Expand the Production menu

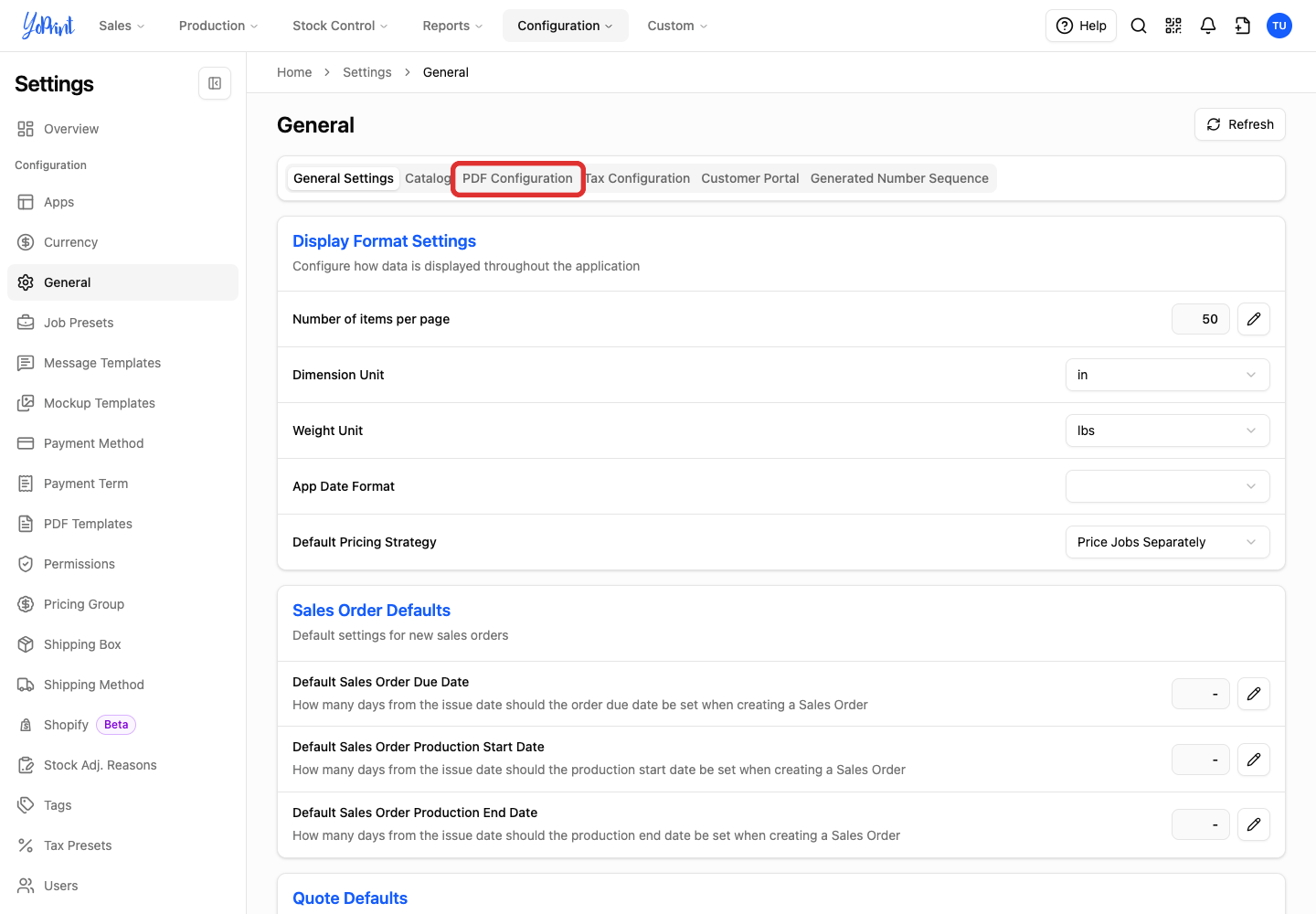point(218,26)
